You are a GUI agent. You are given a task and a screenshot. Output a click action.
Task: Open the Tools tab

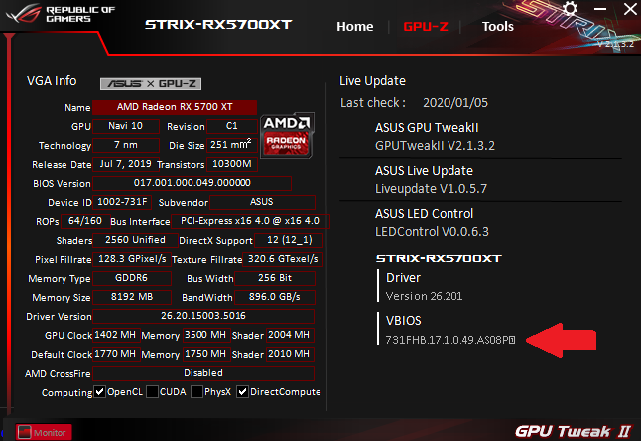coord(498,27)
